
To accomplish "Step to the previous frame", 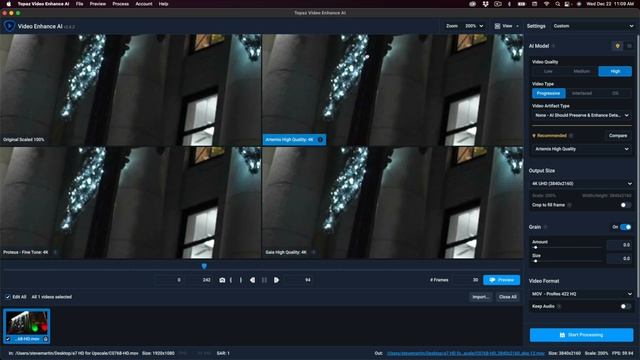I will [x=252, y=280].
